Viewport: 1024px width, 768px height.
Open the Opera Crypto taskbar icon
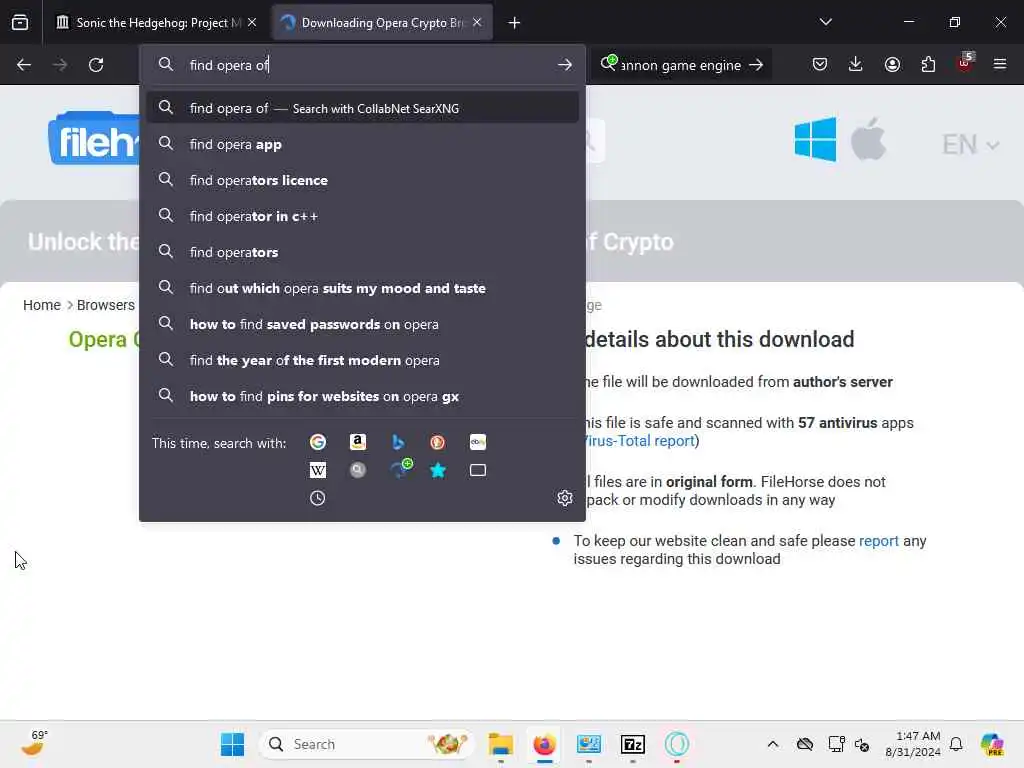677,744
